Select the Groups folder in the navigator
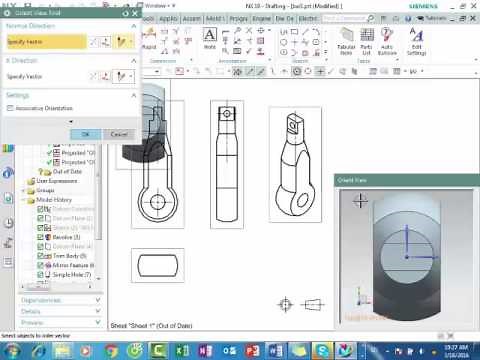This screenshot has height=360, width=480. pyautogui.click(x=45, y=190)
